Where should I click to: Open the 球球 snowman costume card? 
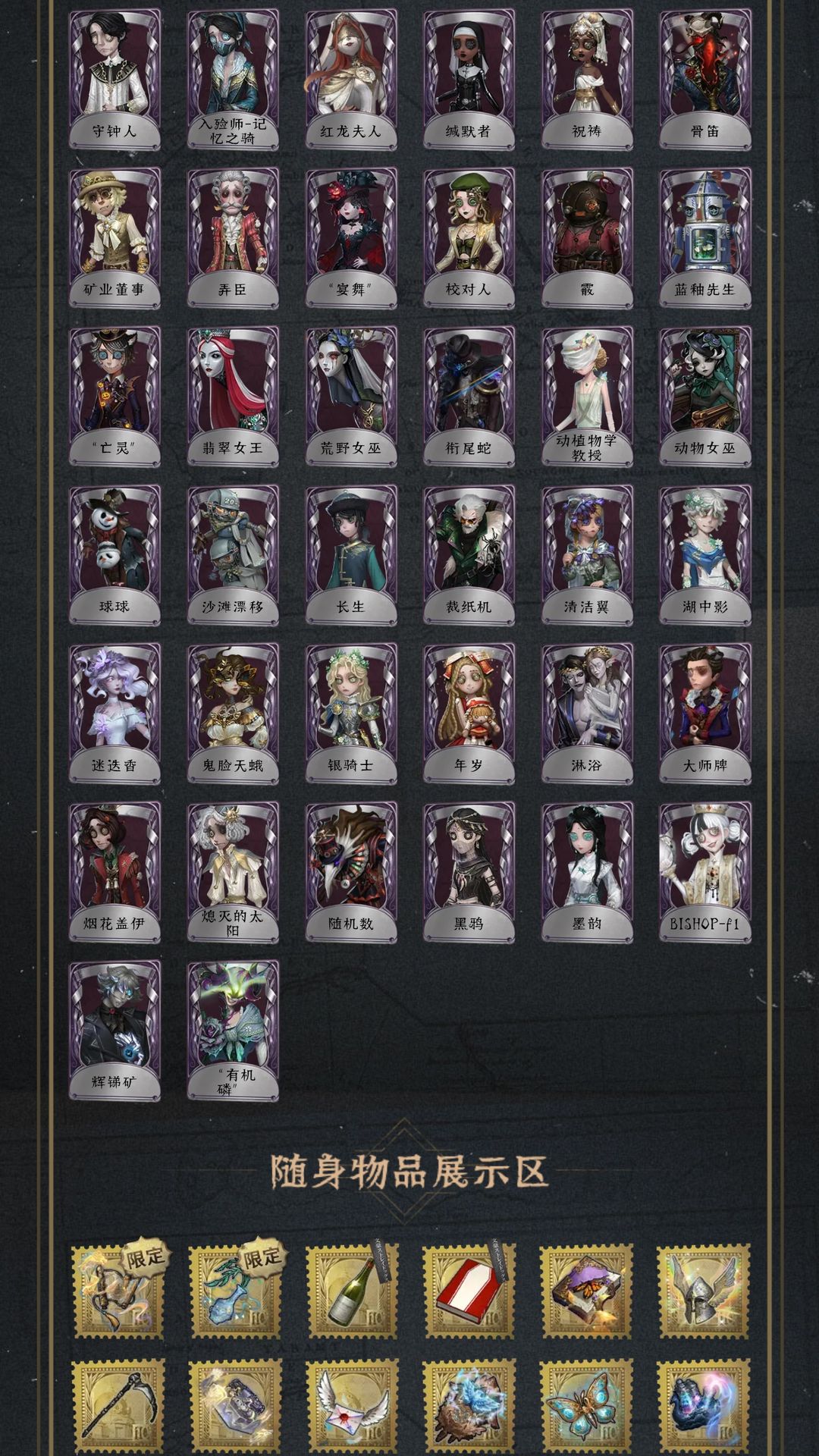(x=115, y=555)
